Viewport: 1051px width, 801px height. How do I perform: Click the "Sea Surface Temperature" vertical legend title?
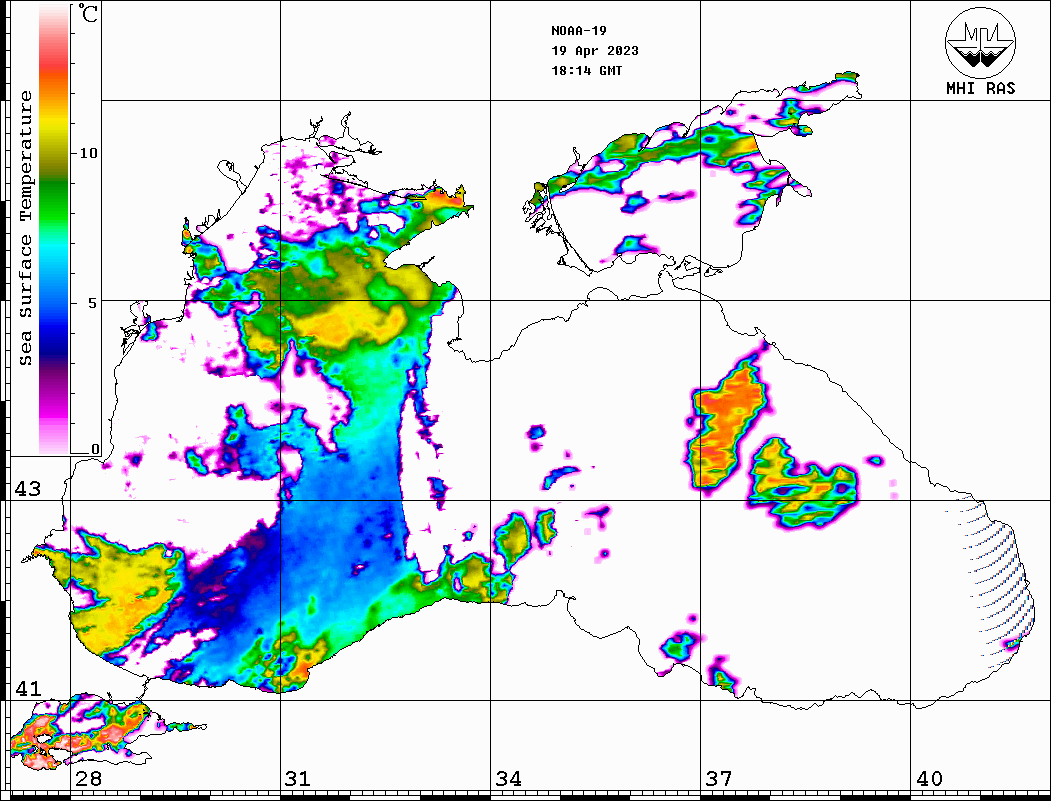(27, 228)
